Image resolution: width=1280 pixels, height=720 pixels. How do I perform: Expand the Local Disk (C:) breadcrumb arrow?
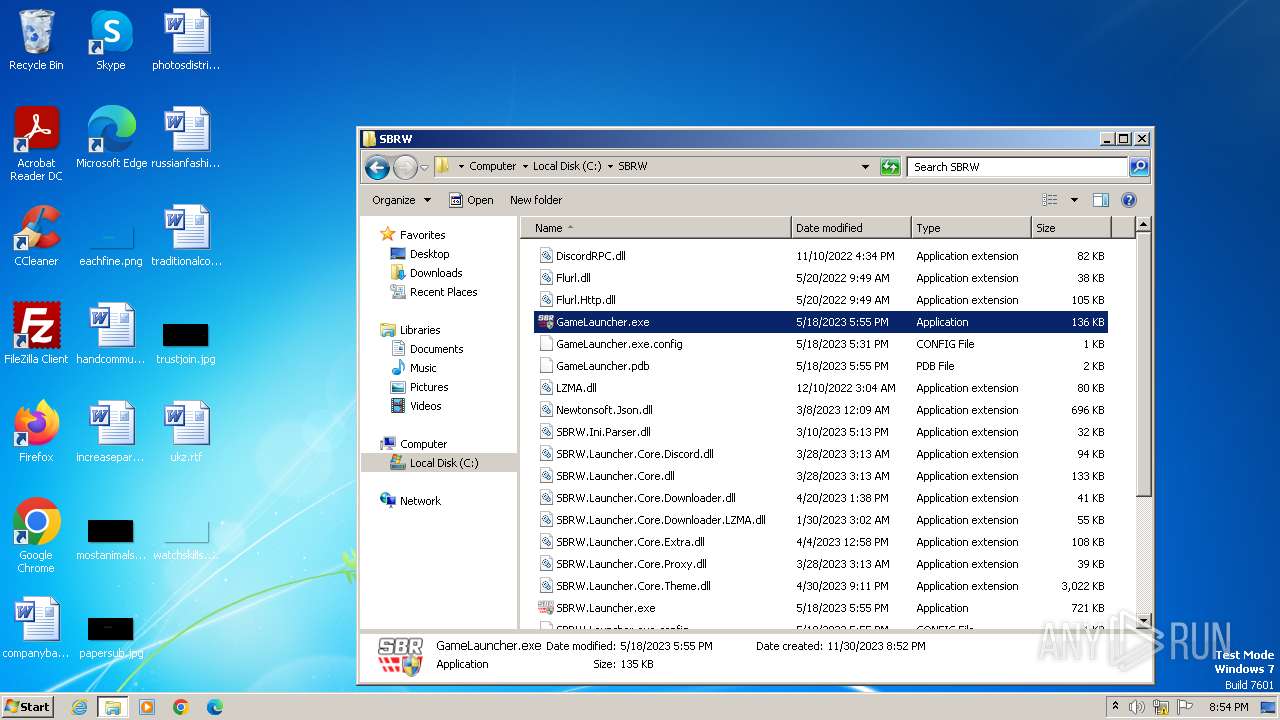pyautogui.click(x=610, y=167)
